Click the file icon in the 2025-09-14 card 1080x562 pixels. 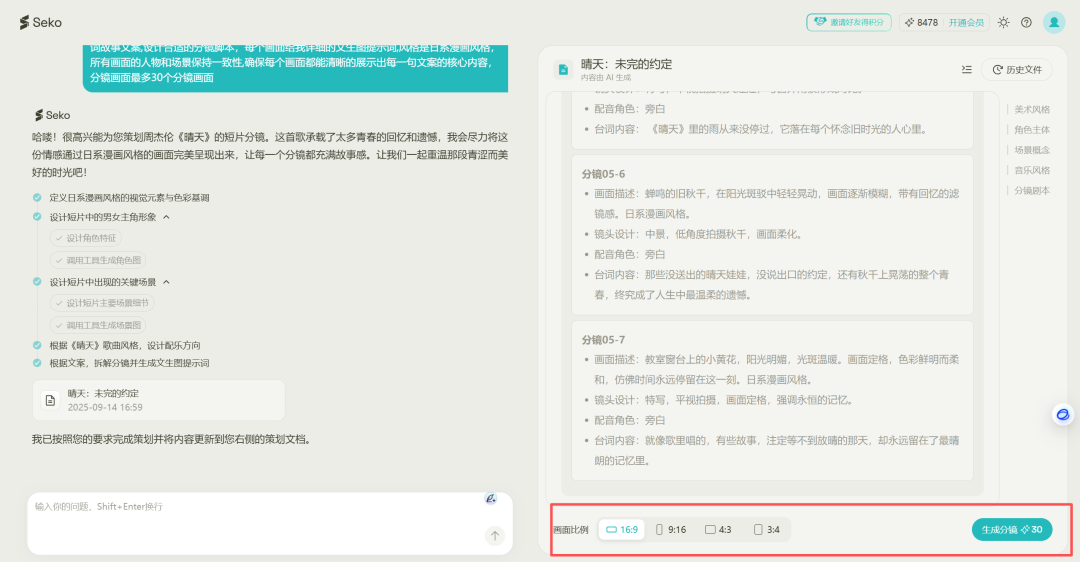click(50, 400)
